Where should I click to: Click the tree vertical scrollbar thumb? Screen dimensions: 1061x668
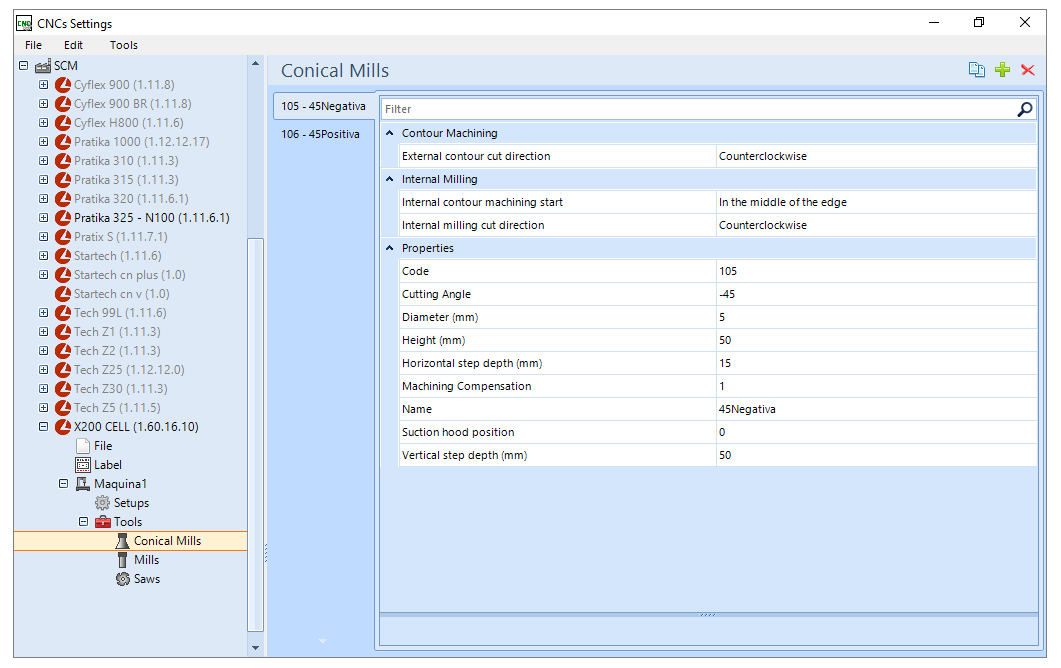point(255,434)
